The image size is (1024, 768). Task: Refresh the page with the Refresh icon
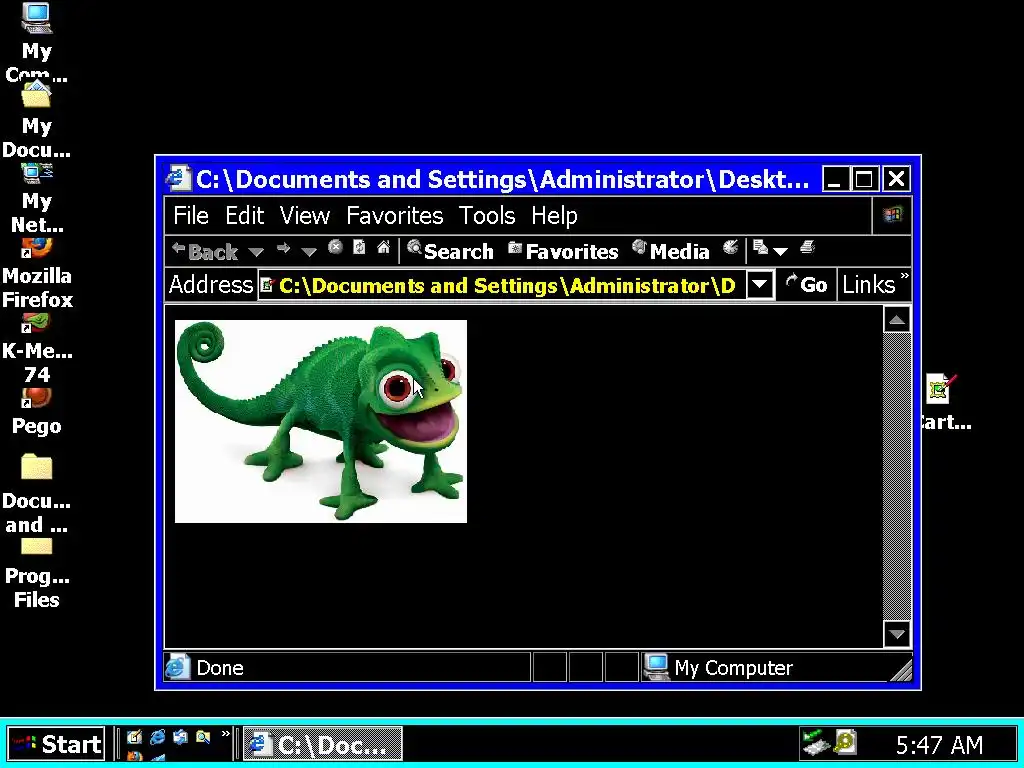coord(359,248)
